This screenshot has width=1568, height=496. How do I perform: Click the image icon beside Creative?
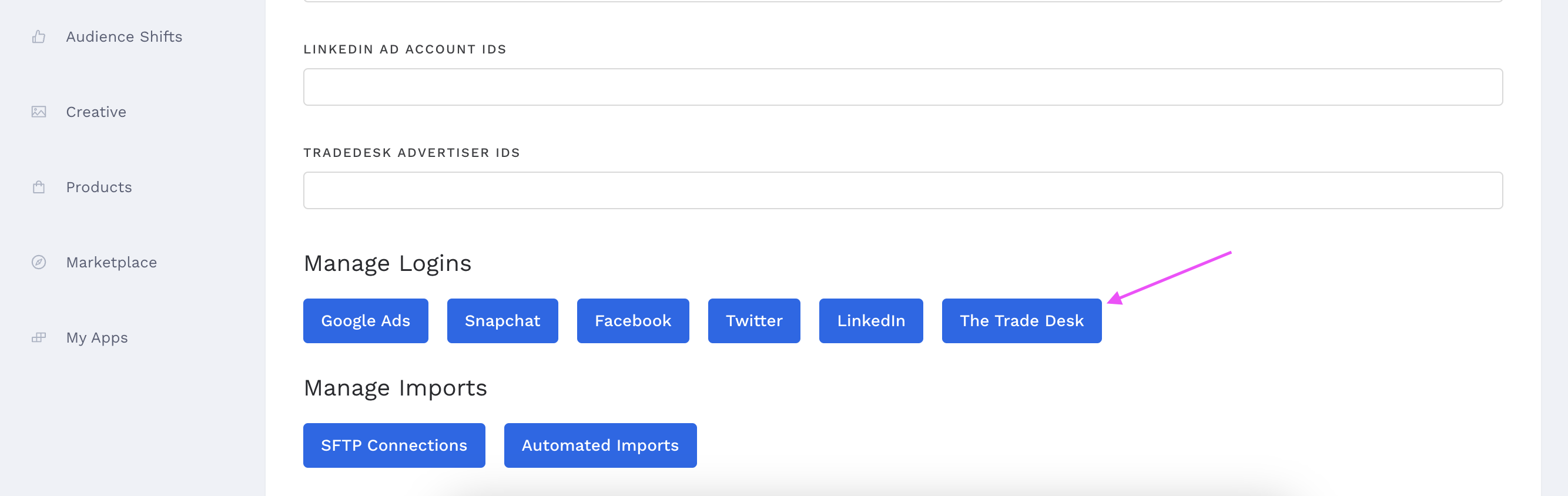point(39,112)
